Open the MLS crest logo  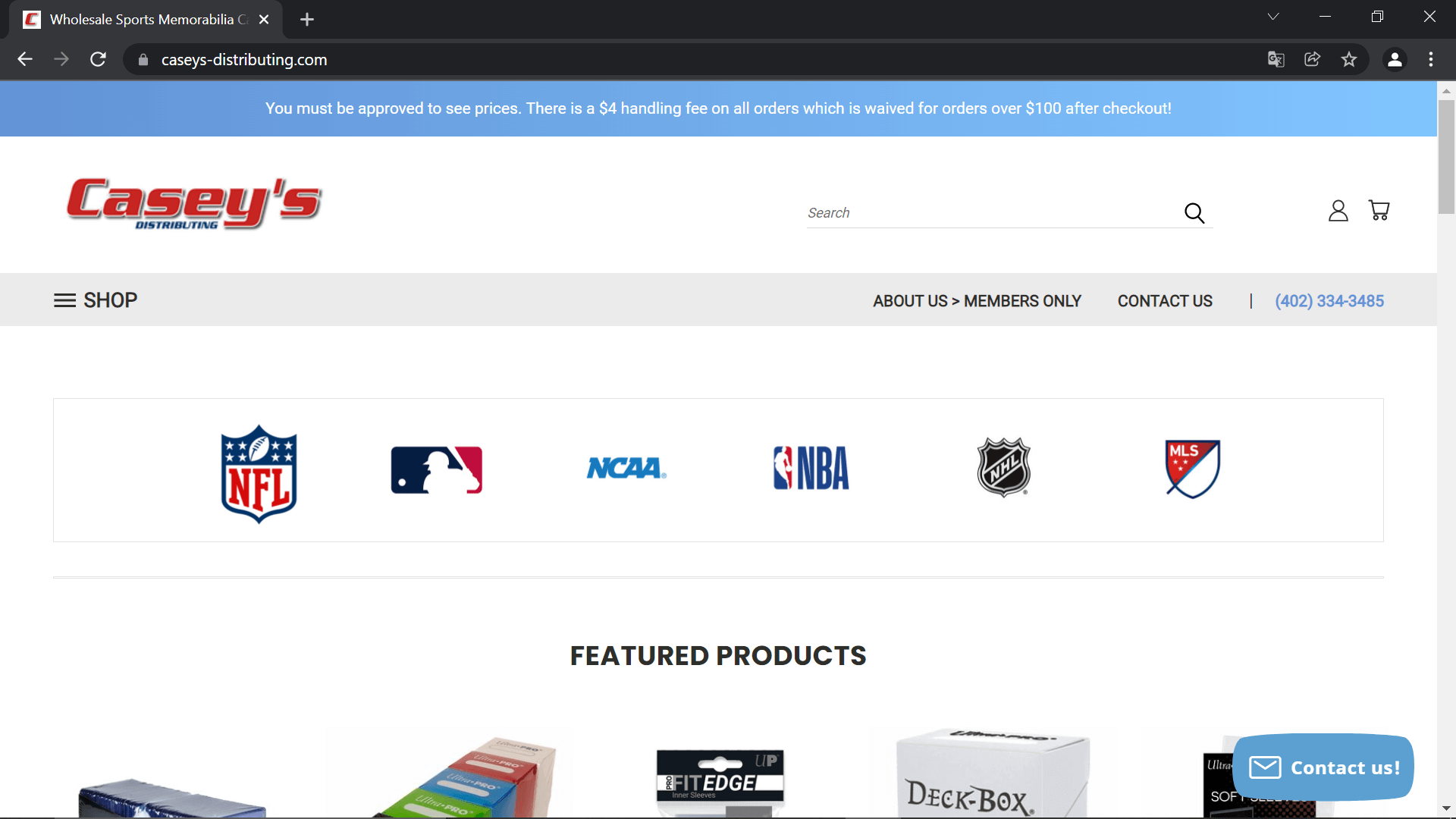[1192, 469]
